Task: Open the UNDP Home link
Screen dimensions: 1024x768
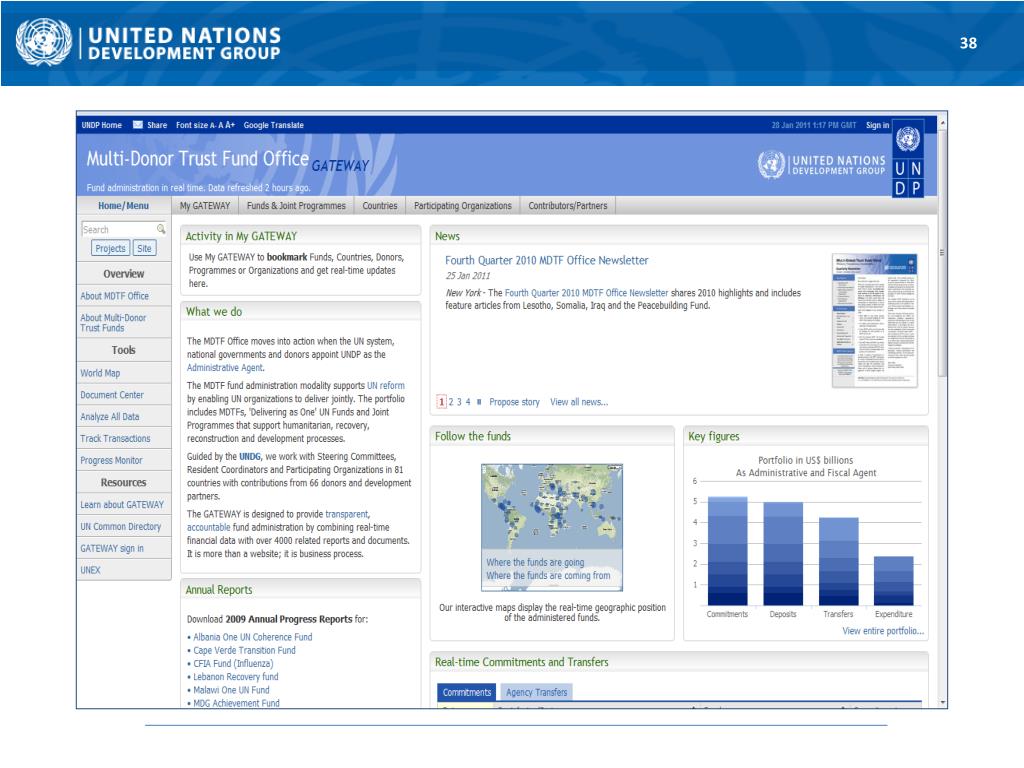Action: (101, 125)
